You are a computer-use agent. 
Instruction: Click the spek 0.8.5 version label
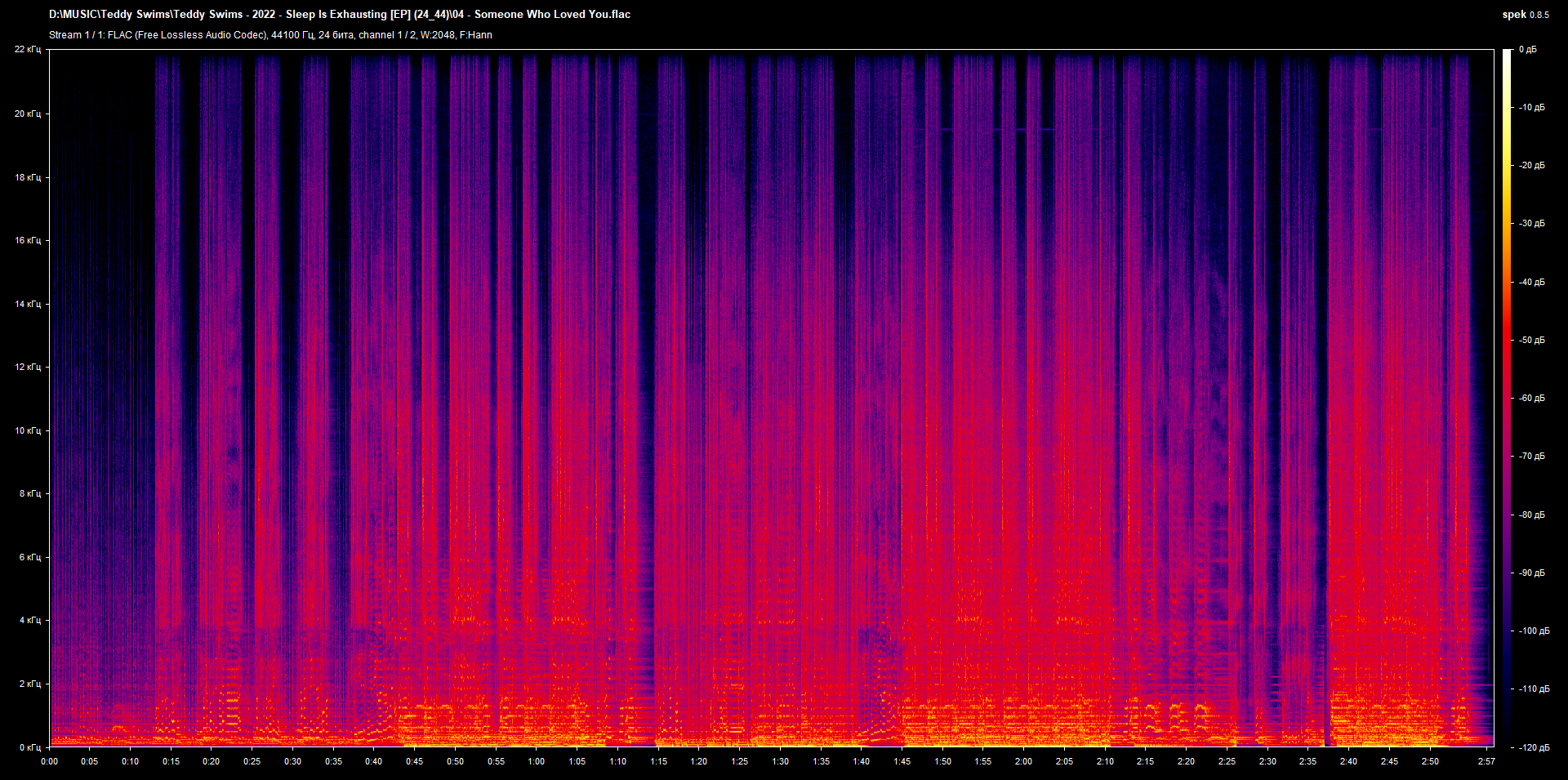[x=1526, y=14]
